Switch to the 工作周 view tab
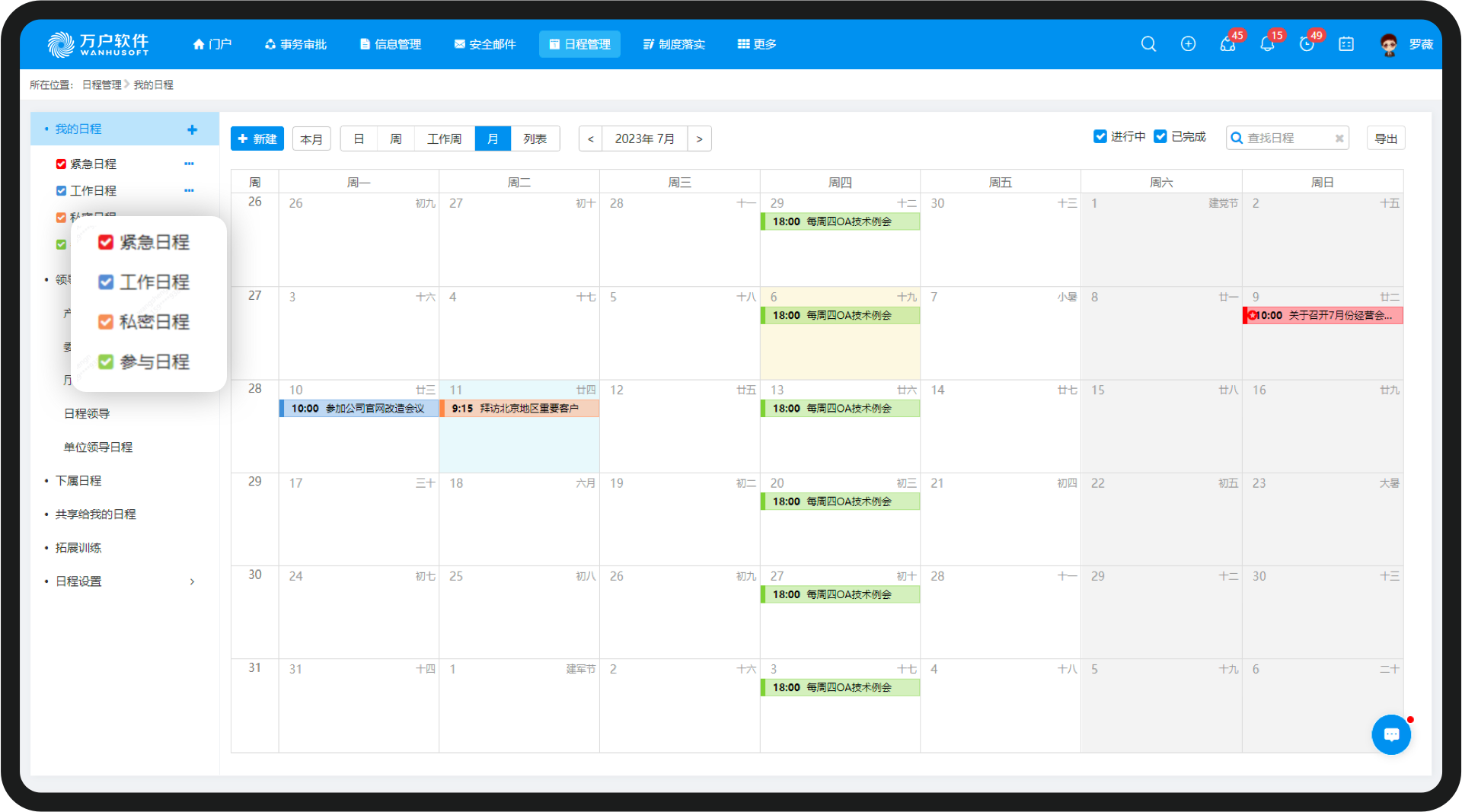 coord(444,139)
